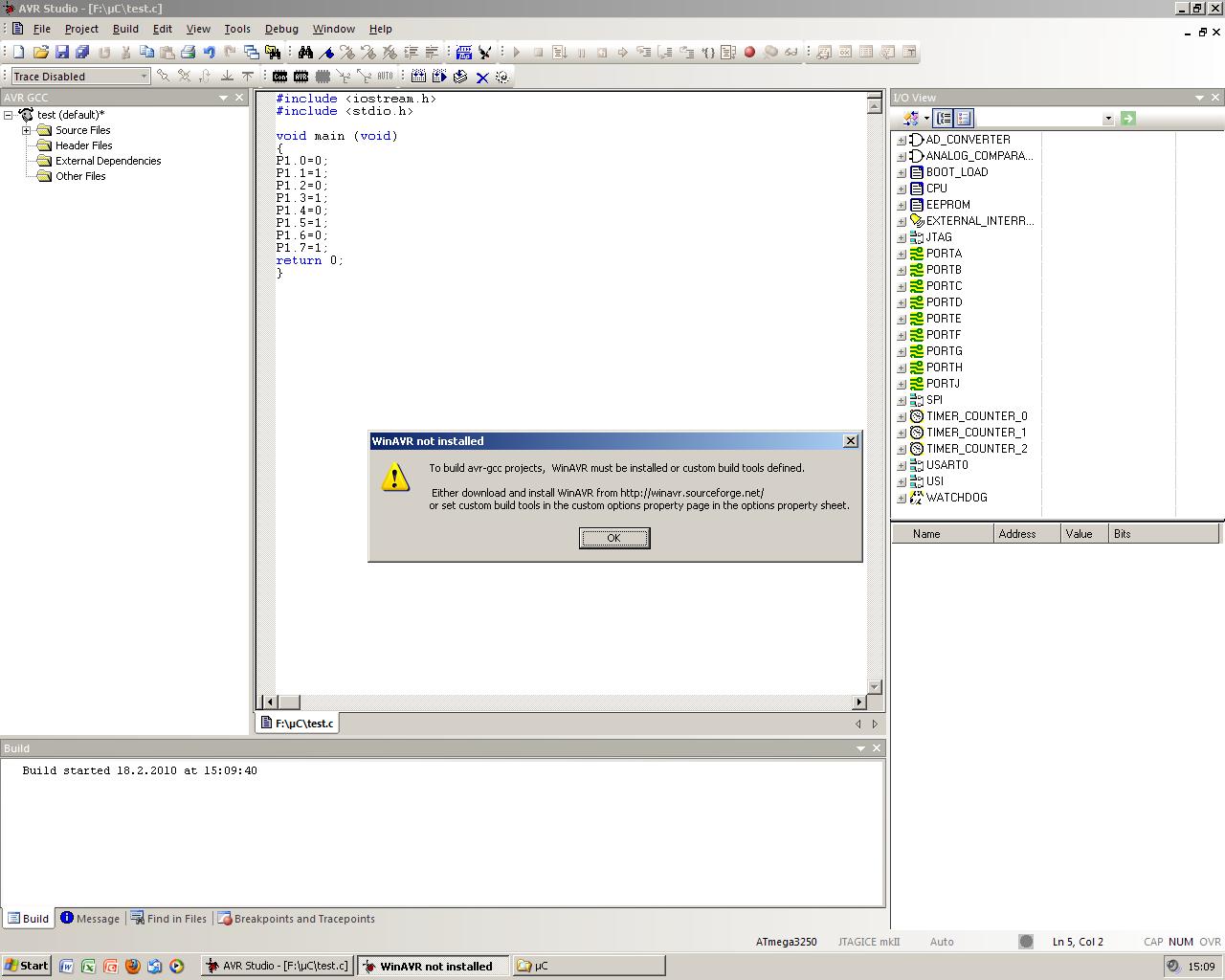
Task: Click the Find binoculars icon
Action: pyautogui.click(x=305, y=53)
